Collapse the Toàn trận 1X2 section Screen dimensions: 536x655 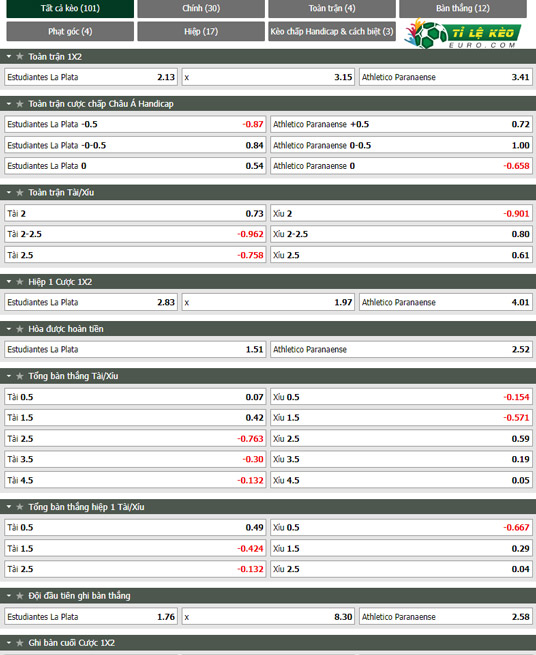9,56
